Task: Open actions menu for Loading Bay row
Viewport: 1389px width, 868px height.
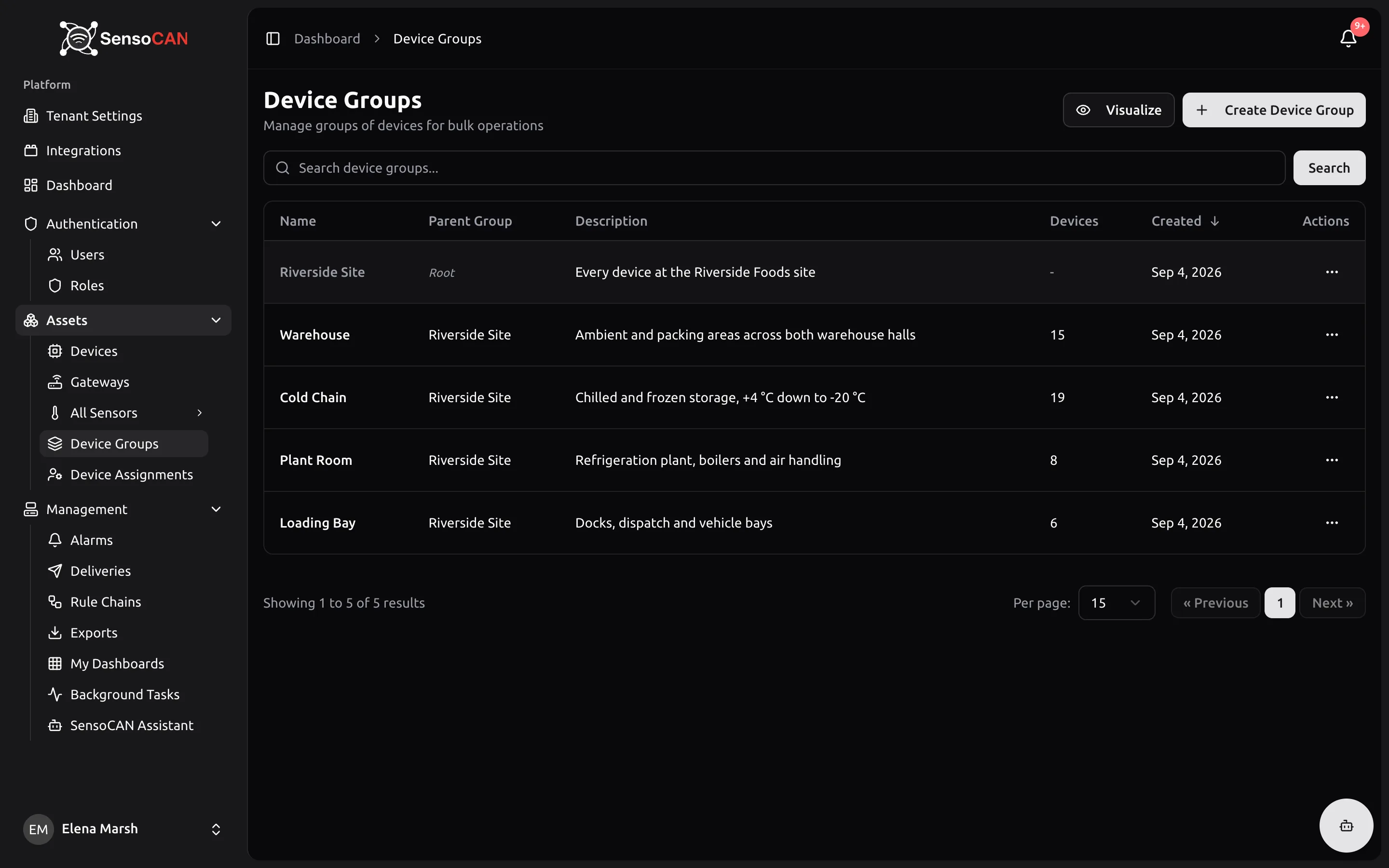Action: [1332, 523]
